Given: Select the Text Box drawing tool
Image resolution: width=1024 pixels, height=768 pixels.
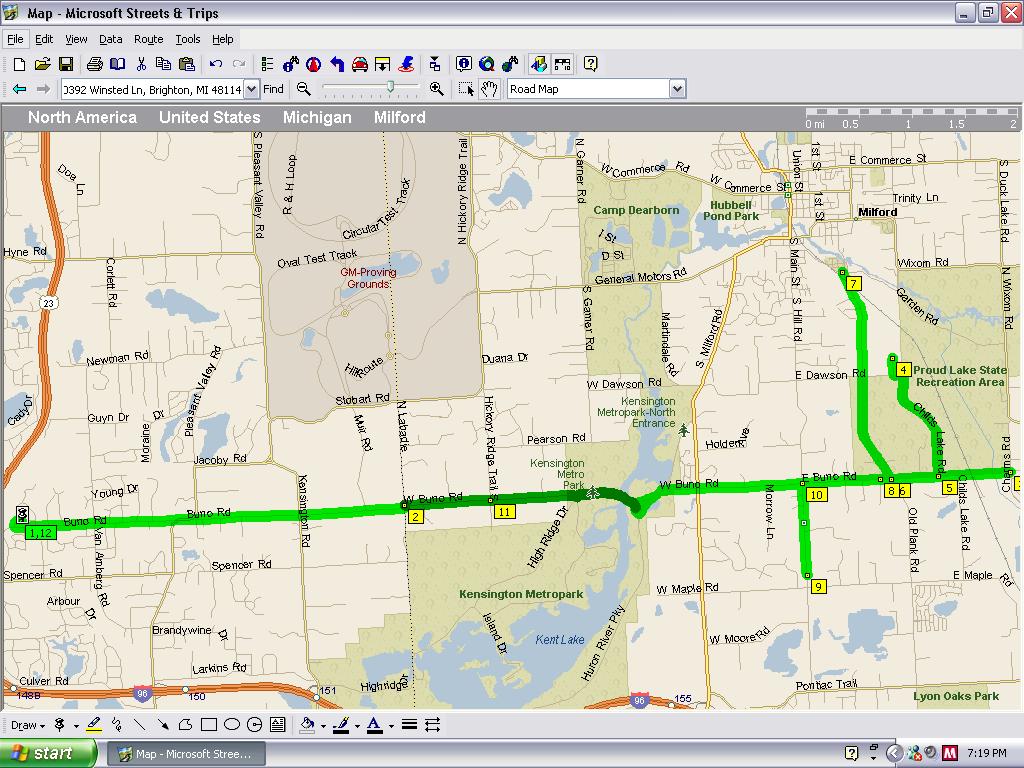Looking at the screenshot, I should [278, 725].
